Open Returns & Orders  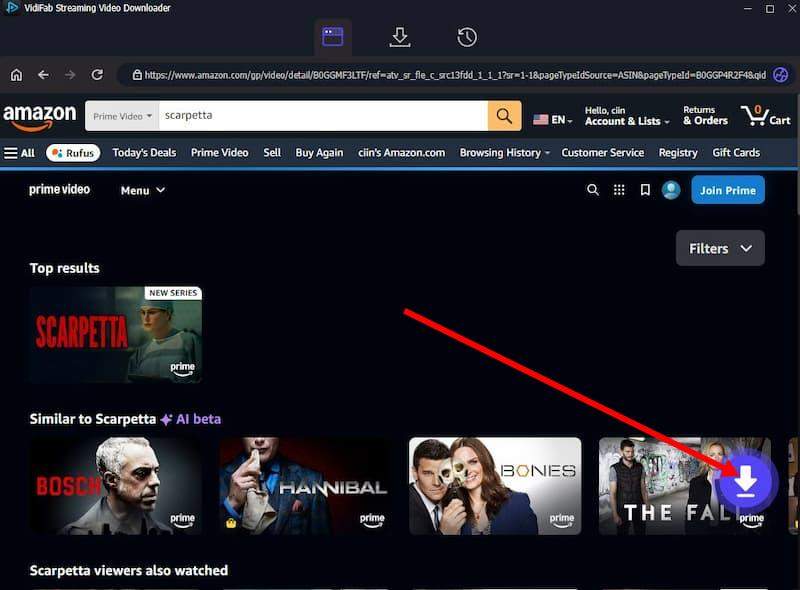(705, 116)
